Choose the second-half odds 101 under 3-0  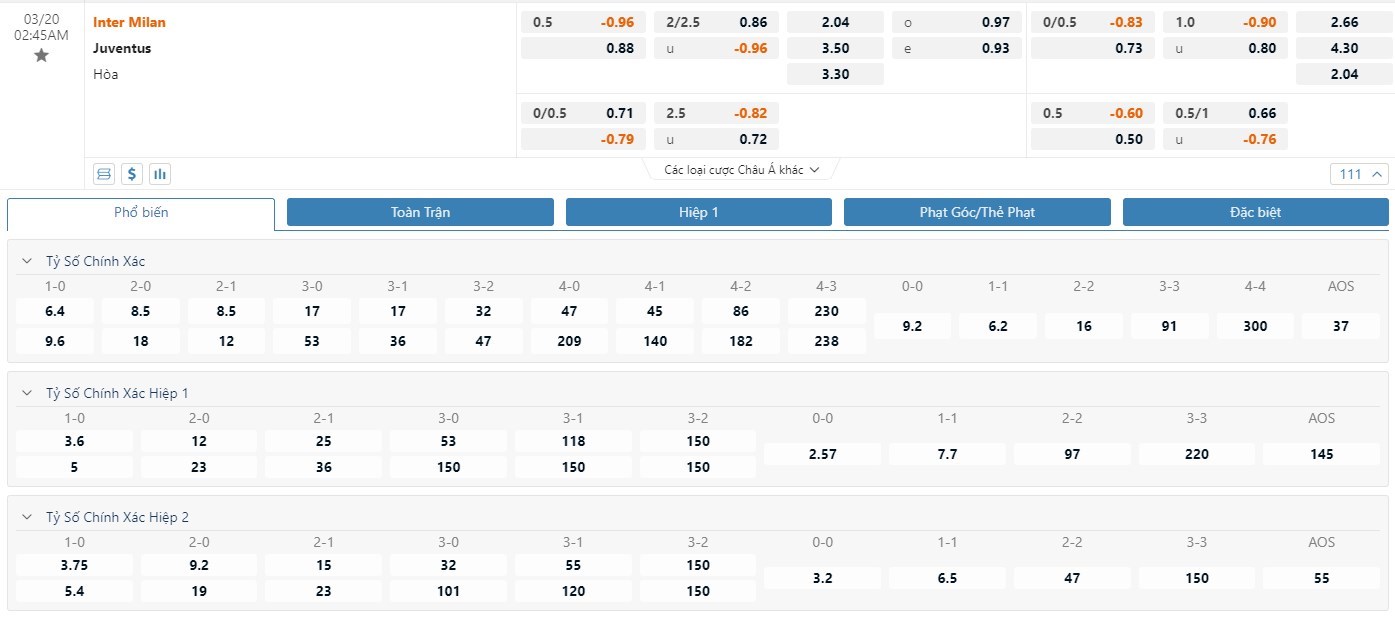point(449,591)
